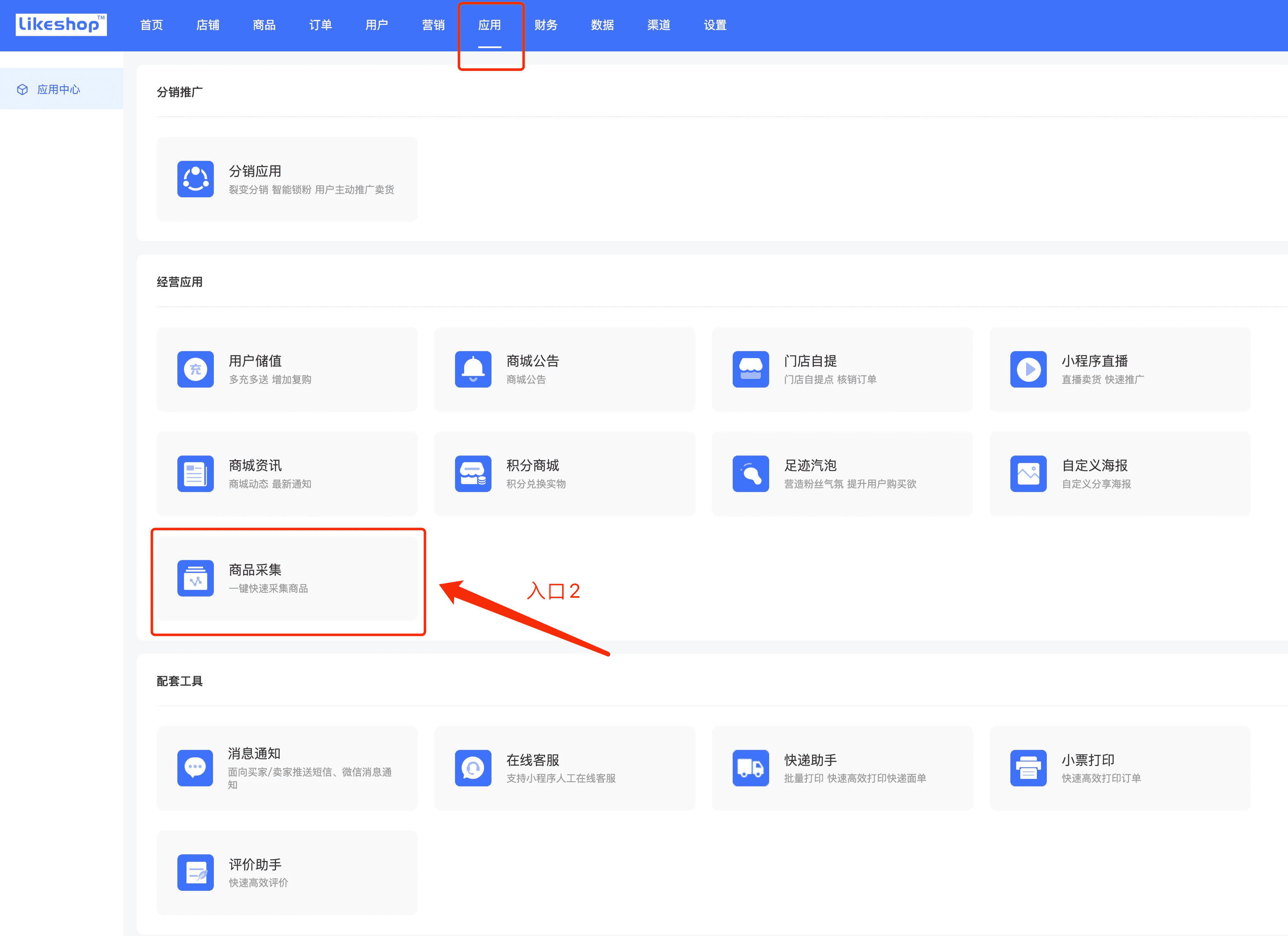The image size is (1288, 936).
Task: Click the text 支持小程序人工在线客服
Action: (x=561, y=778)
